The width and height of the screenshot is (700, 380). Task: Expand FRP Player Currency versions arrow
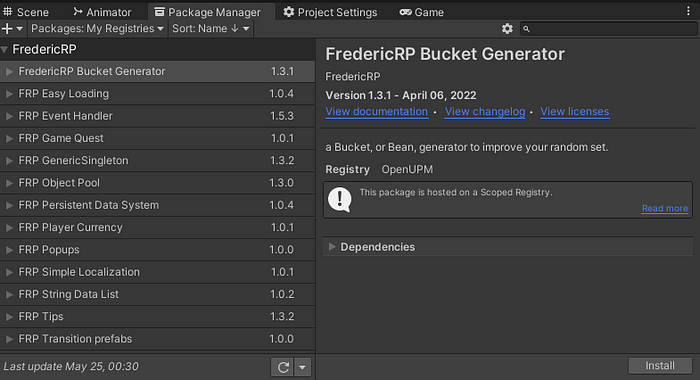click(9, 228)
